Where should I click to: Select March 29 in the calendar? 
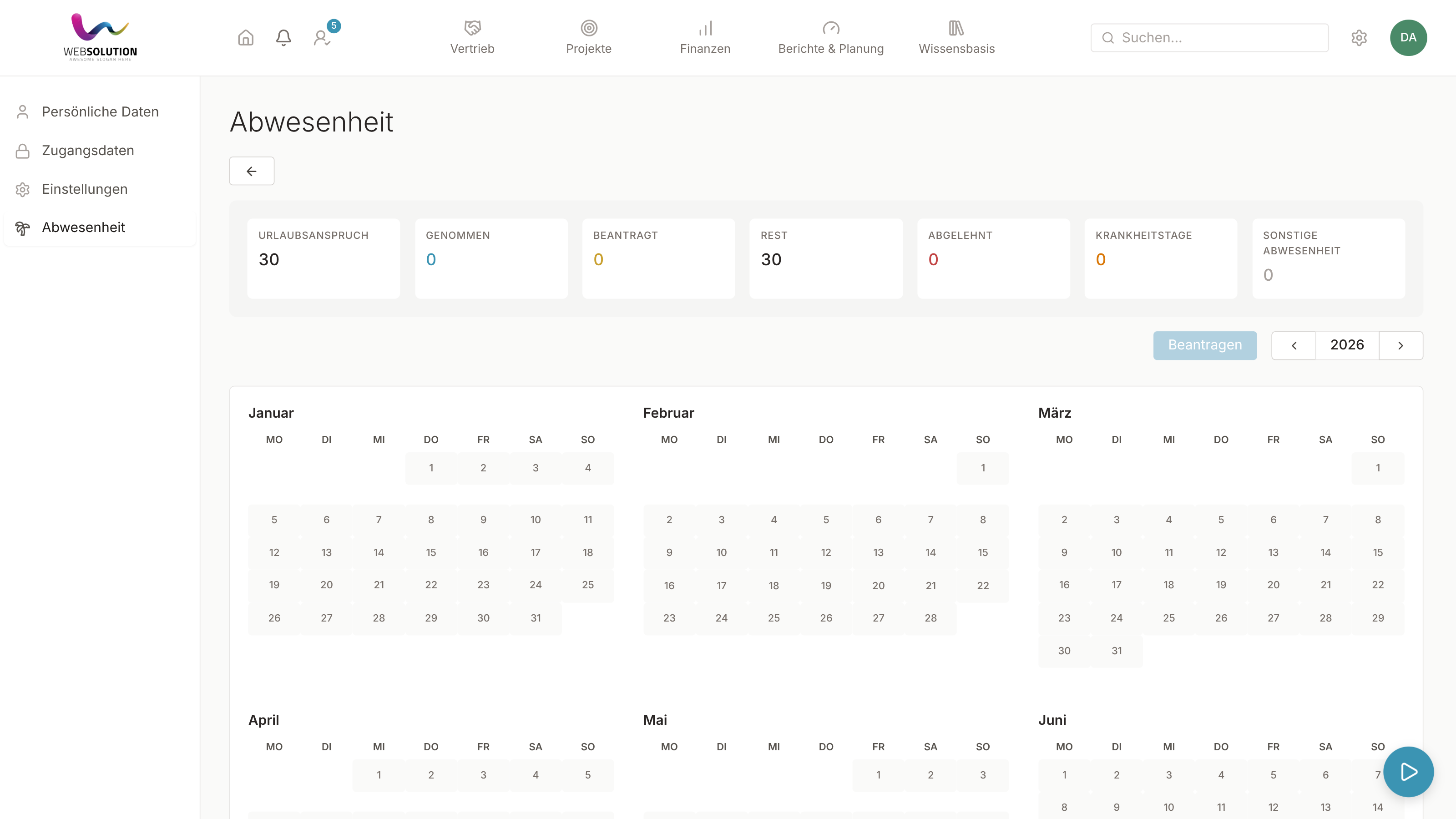[1378, 618]
